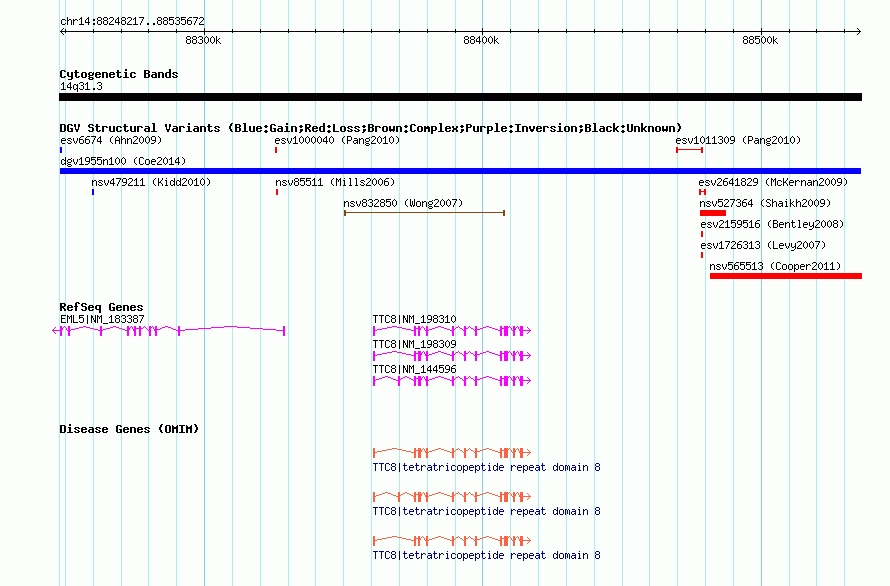890x586 pixels.
Task: Open variant dgv1955n100 (Coe2014) label
Action: tap(123, 161)
